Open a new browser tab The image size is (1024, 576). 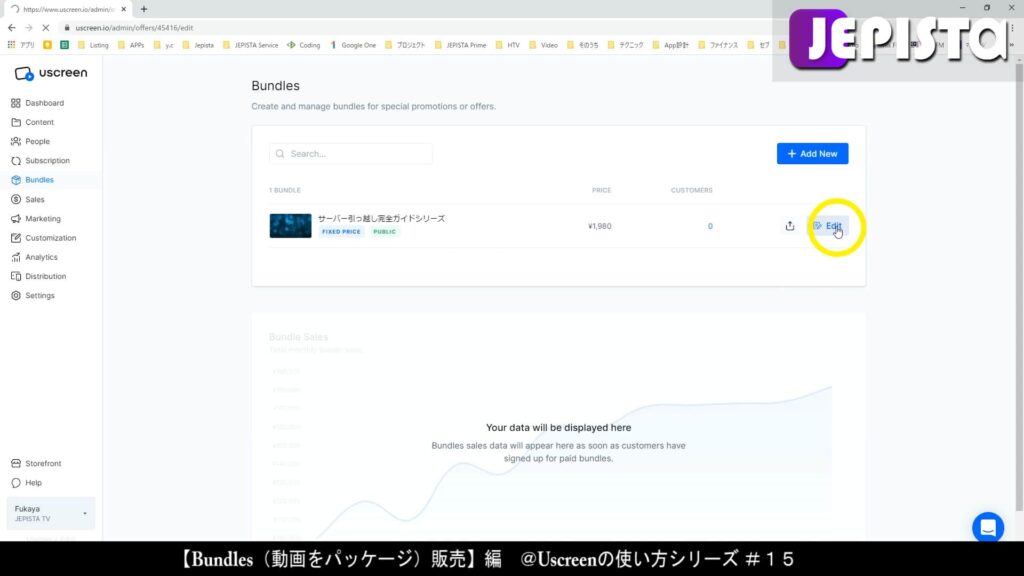point(144,9)
